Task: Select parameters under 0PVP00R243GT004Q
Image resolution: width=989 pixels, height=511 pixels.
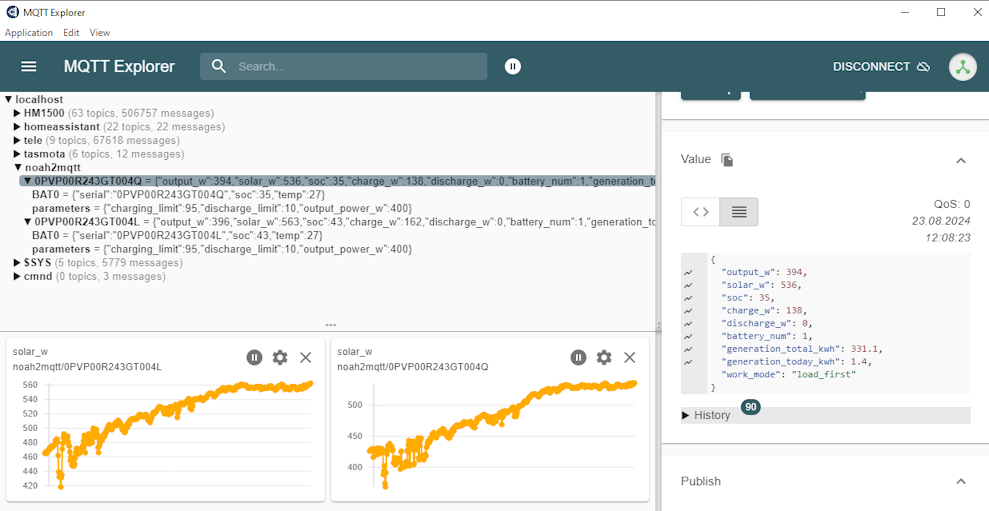Action: tap(221, 208)
